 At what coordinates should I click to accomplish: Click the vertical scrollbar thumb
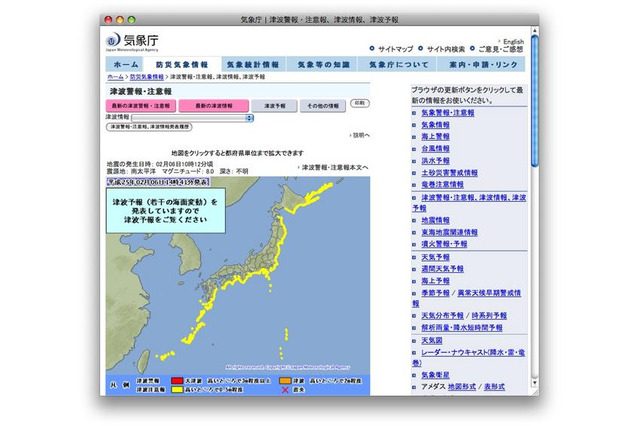[x=535, y=101]
